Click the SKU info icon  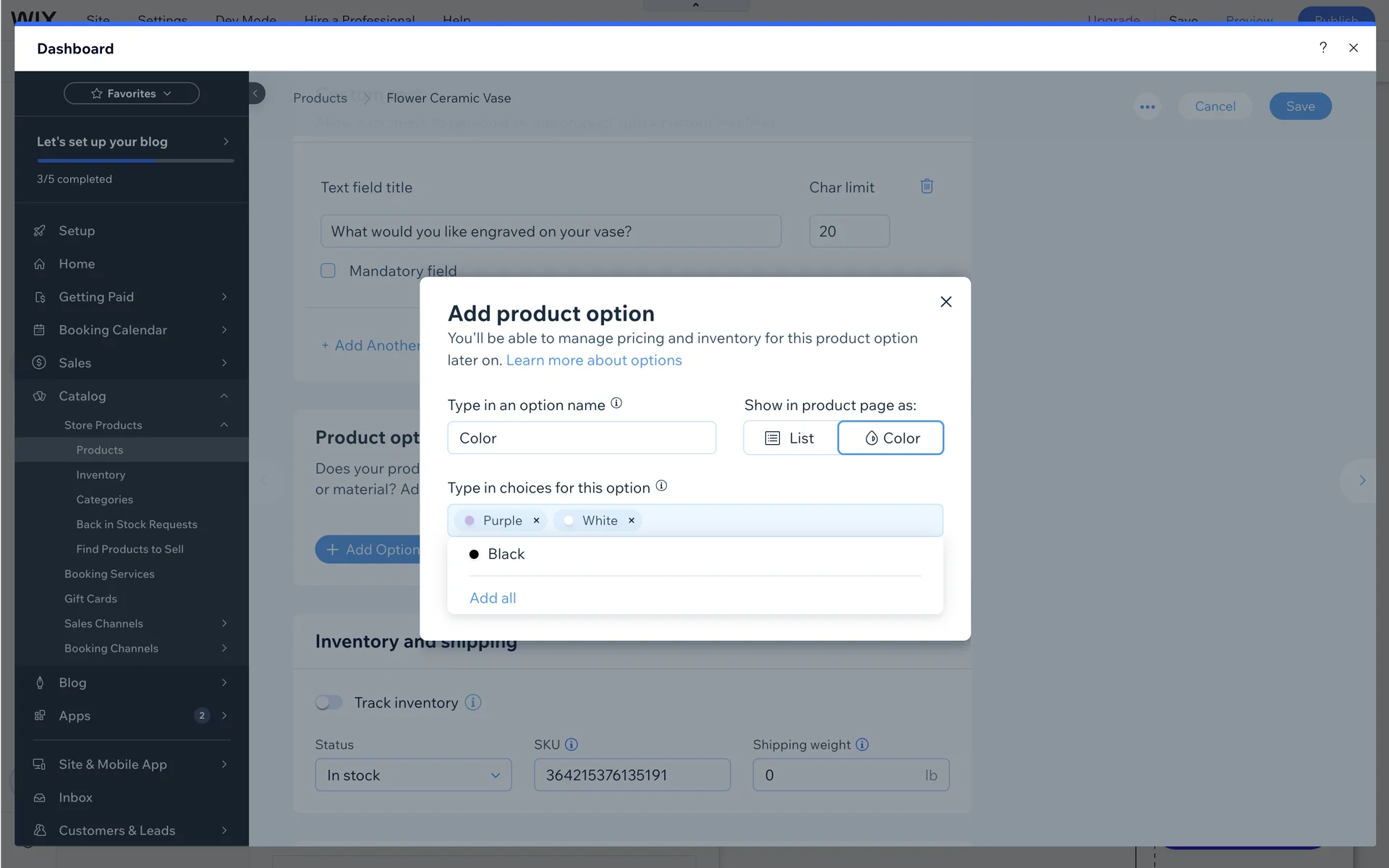pos(572,744)
